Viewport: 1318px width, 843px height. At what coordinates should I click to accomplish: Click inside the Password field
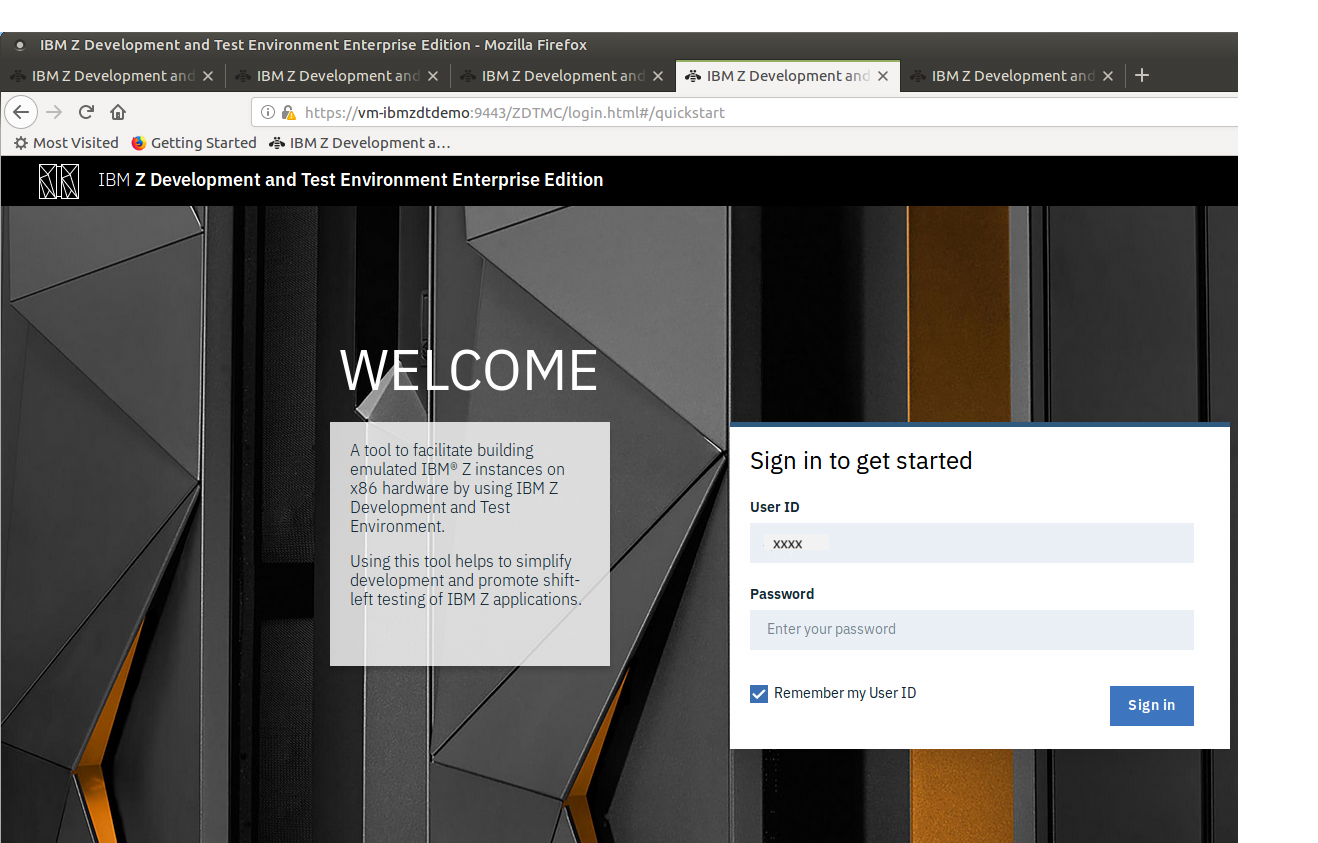click(x=971, y=629)
